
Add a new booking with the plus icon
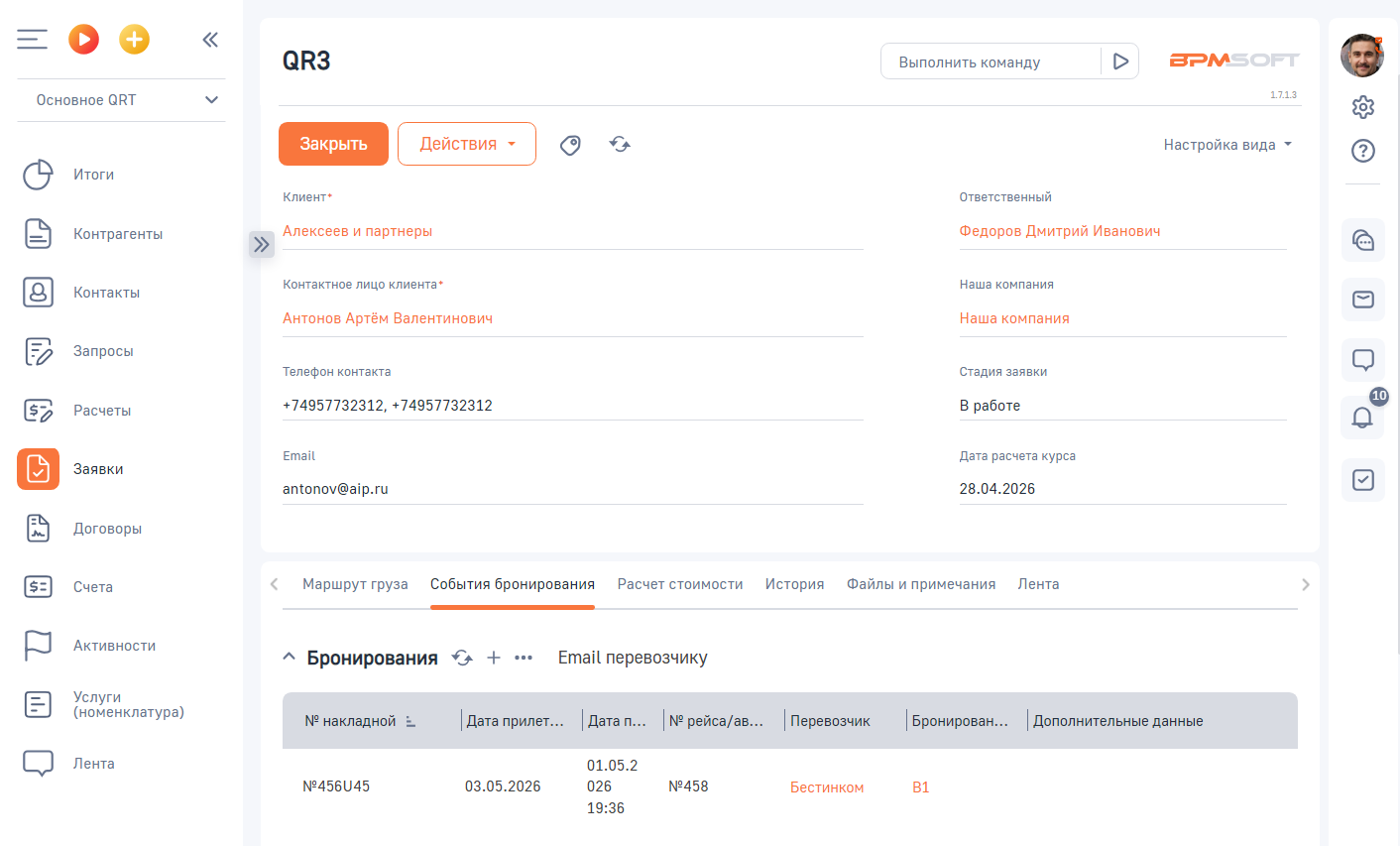(x=493, y=657)
